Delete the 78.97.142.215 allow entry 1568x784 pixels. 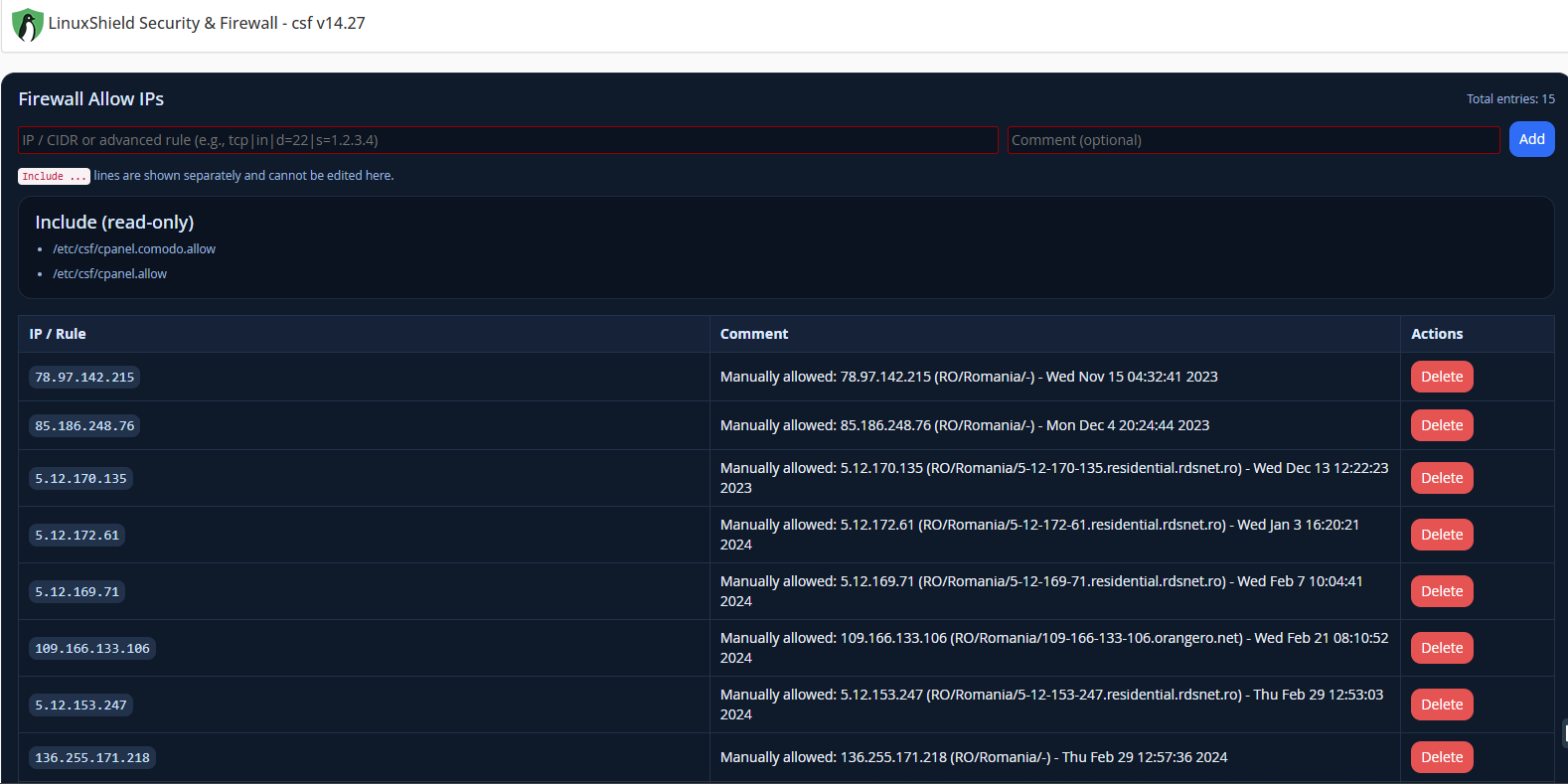click(1441, 377)
